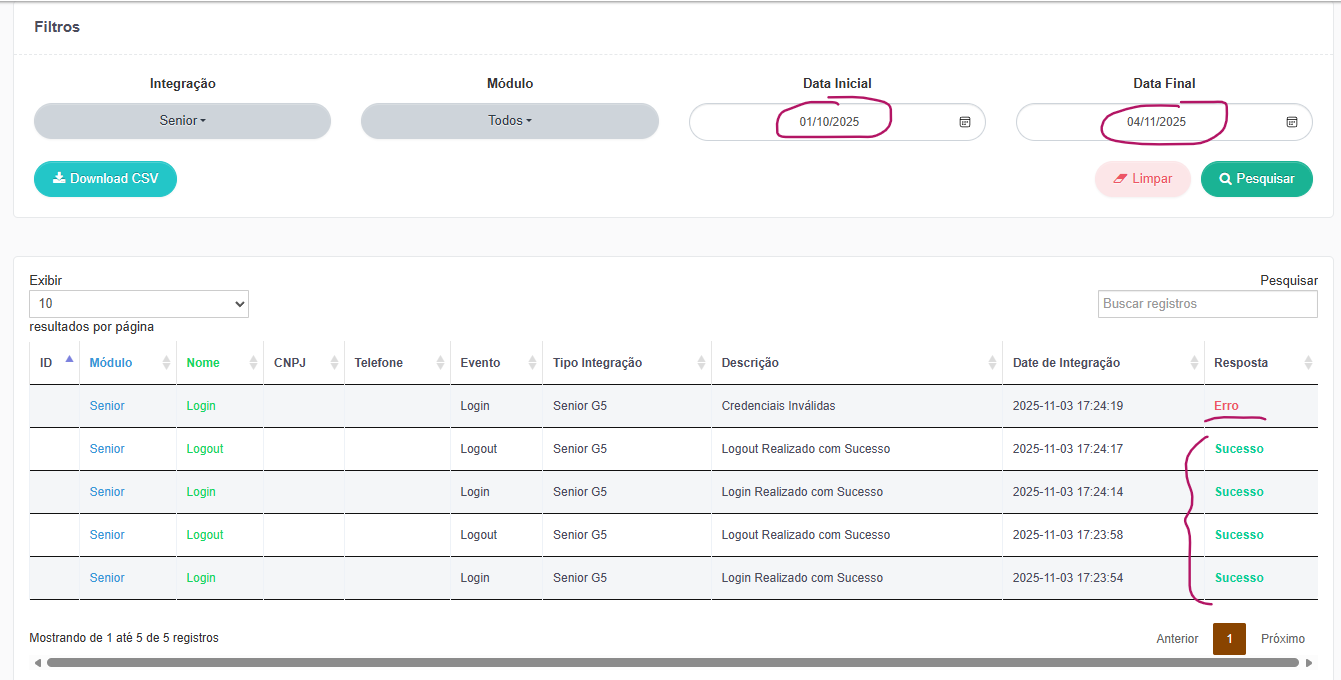Viewport: 1341px width, 680px height.
Task: Expand the Integração Senior dropdown
Action: point(182,121)
